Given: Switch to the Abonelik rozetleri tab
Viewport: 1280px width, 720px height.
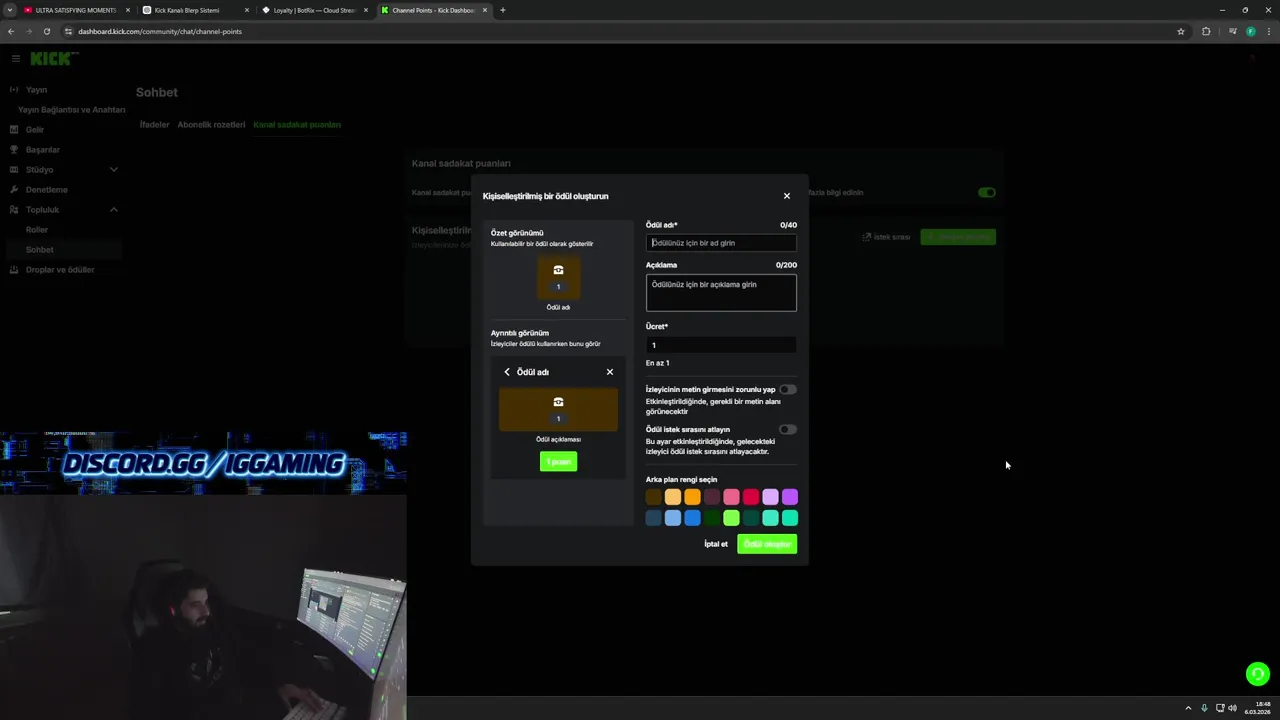Looking at the screenshot, I should (x=211, y=125).
